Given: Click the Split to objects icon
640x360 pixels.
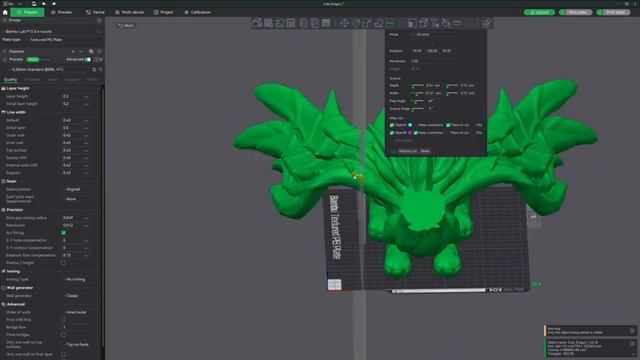Looking at the screenshot, I should tap(304, 23).
